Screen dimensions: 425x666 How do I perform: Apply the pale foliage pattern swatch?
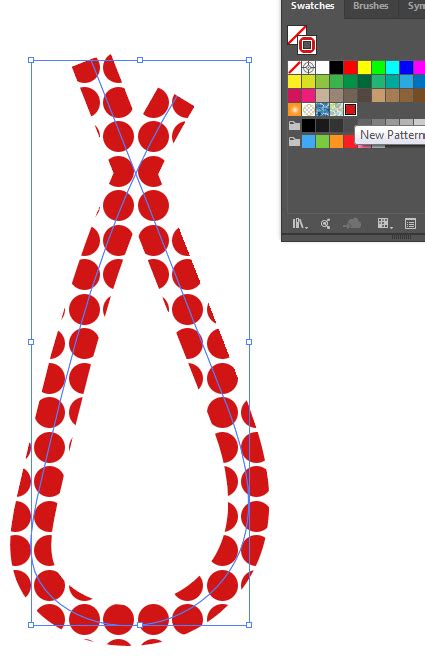336,110
